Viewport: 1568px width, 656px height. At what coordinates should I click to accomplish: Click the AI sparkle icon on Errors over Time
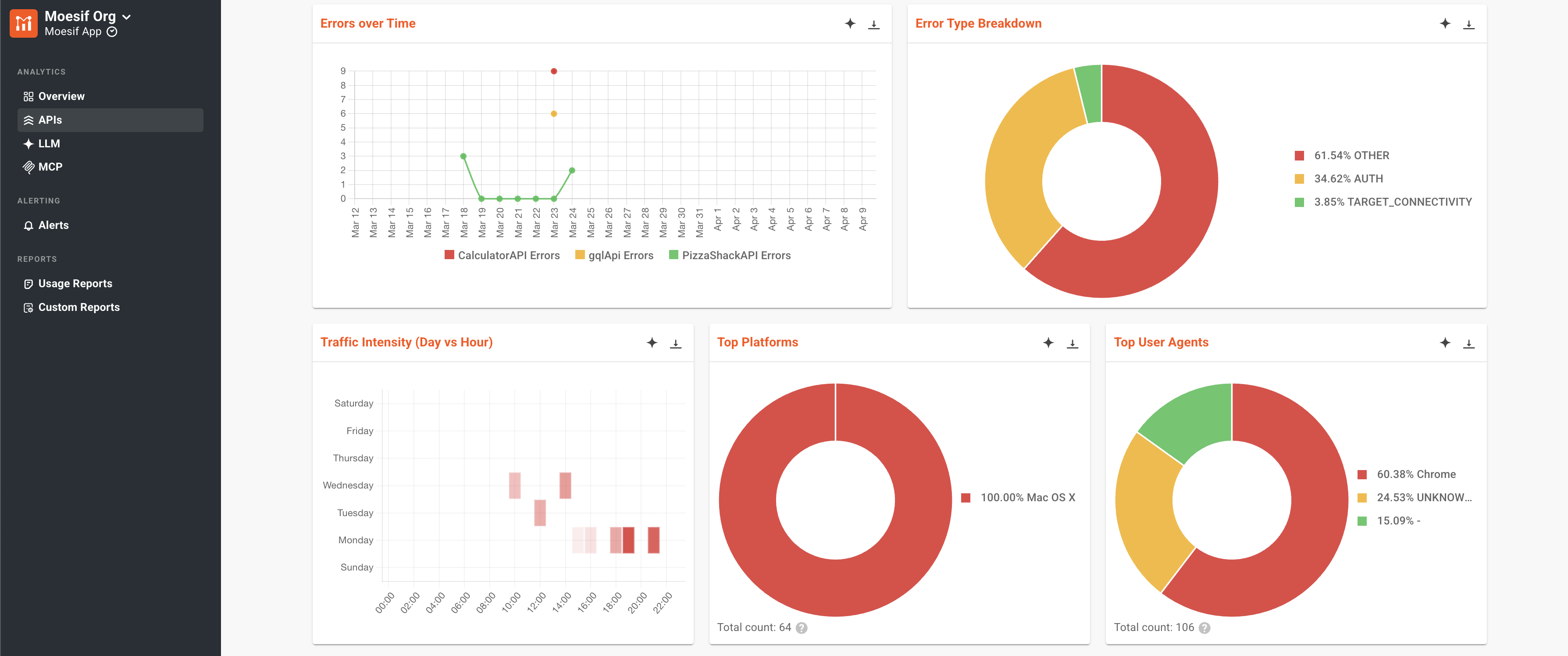(850, 24)
